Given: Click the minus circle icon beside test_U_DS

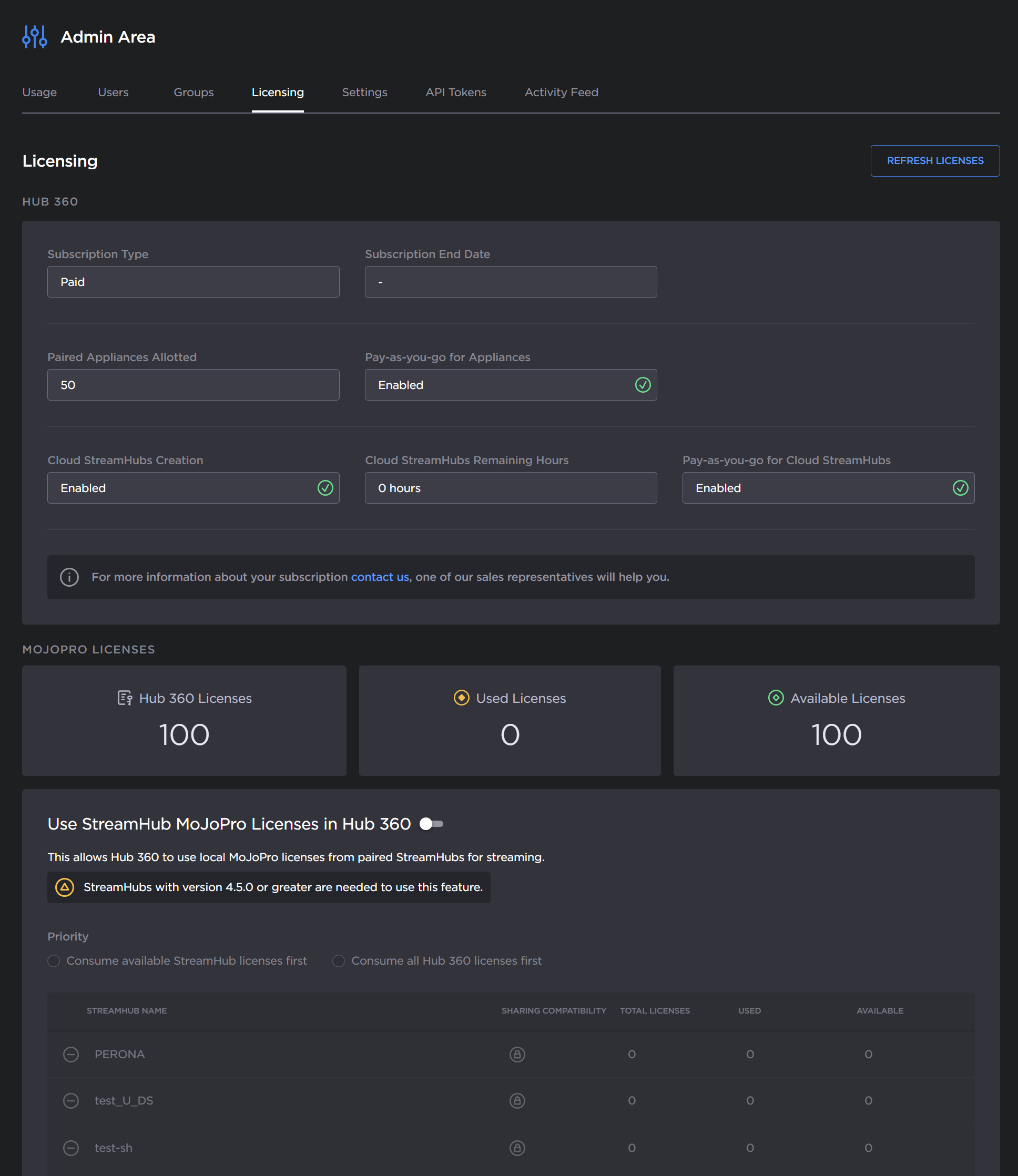Looking at the screenshot, I should click(x=71, y=1100).
